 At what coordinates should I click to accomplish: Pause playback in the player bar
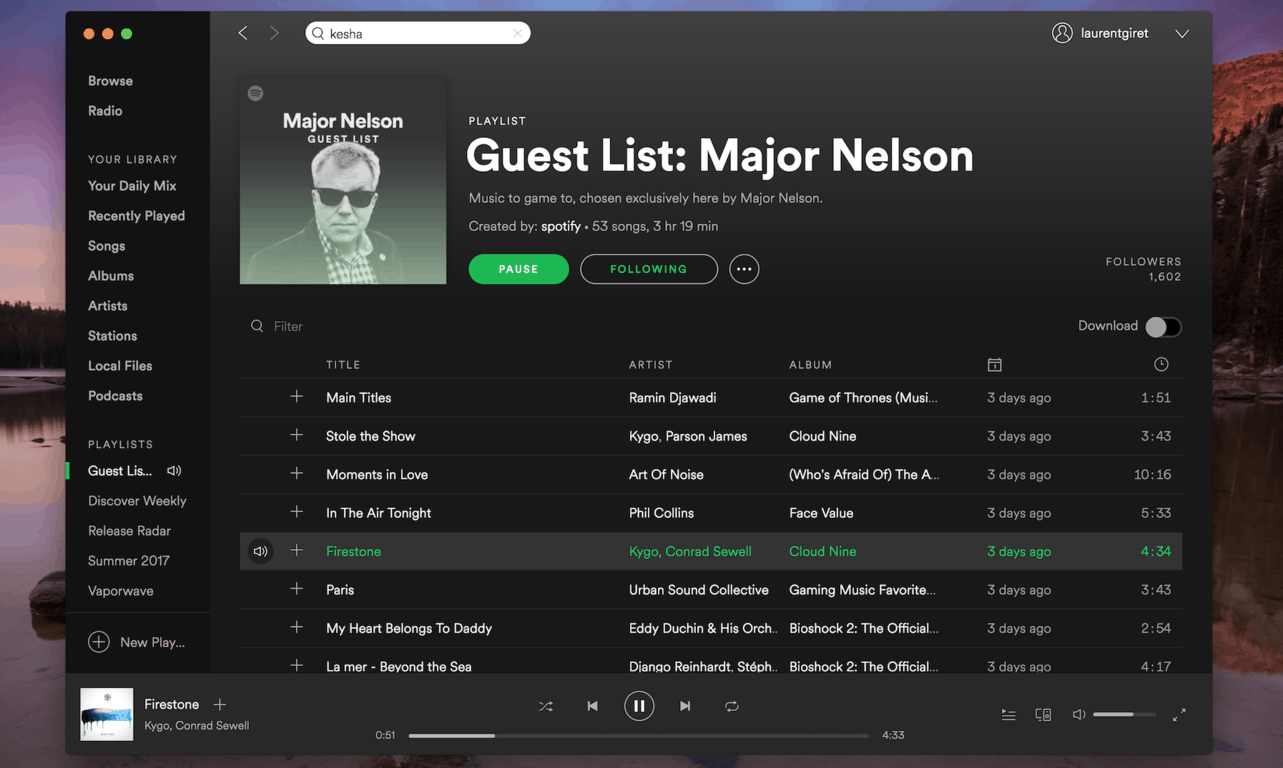click(x=639, y=706)
